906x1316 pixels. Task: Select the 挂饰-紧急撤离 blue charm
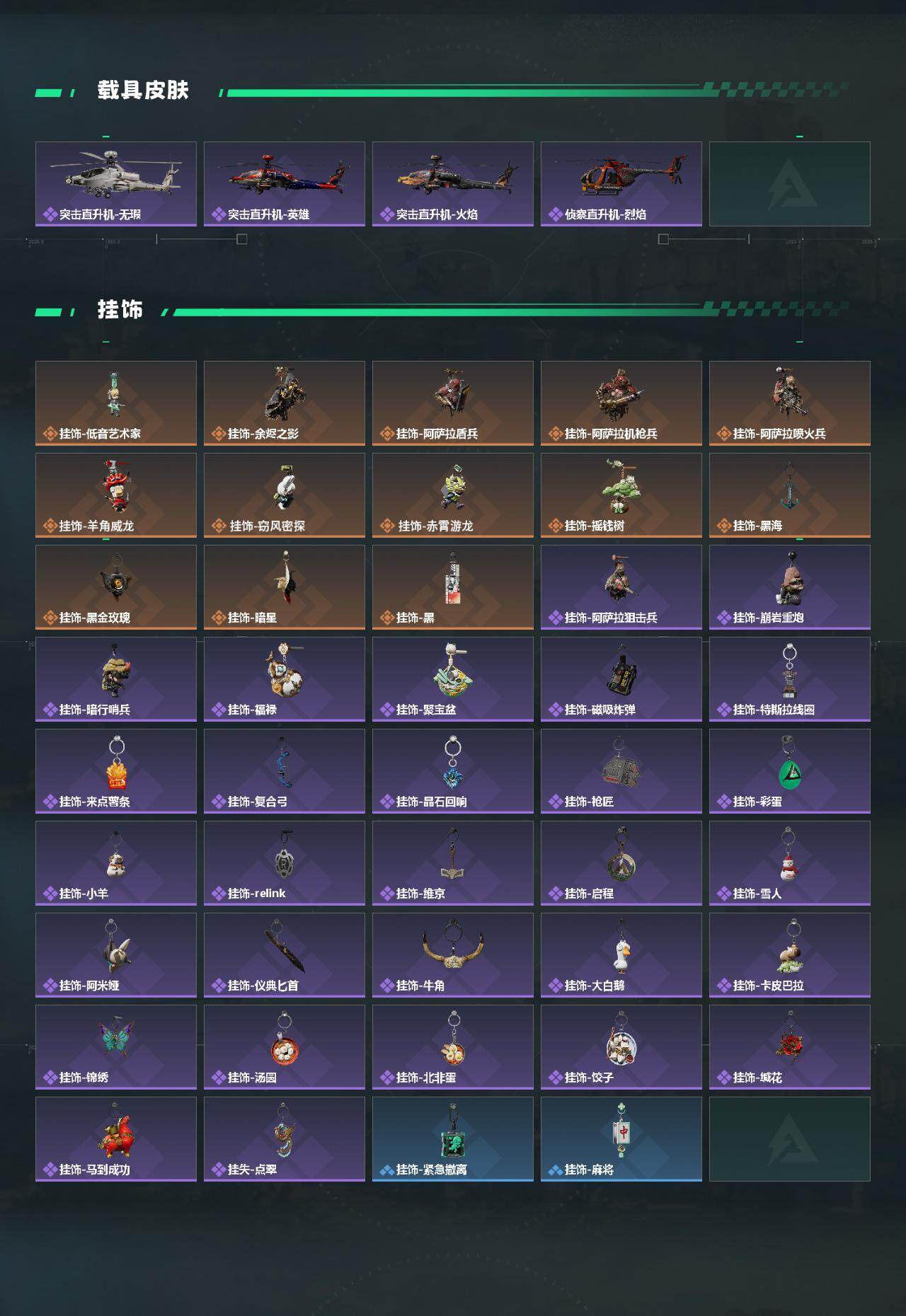tap(453, 1139)
